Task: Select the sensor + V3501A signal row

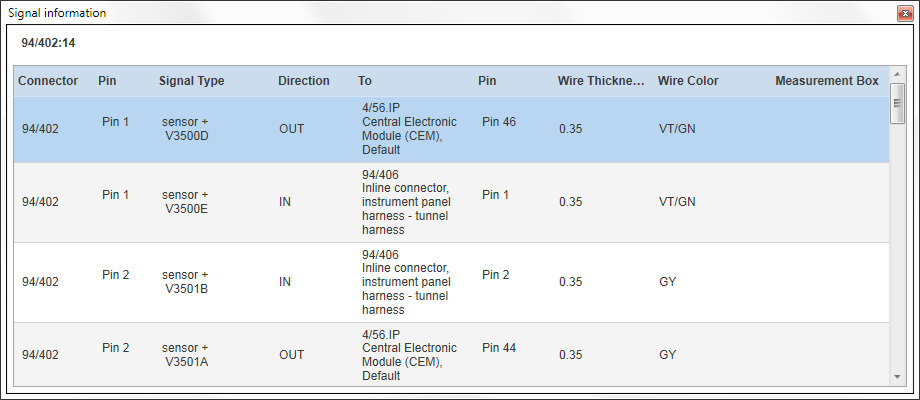Action: point(451,354)
